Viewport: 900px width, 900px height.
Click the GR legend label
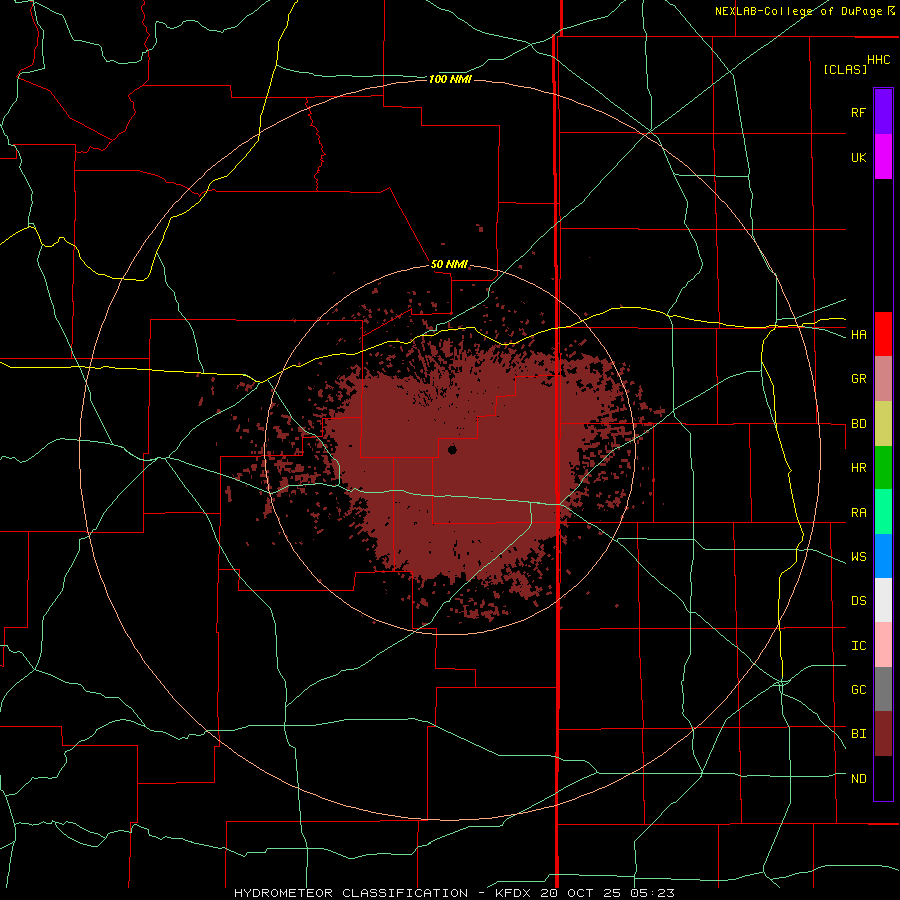point(858,379)
